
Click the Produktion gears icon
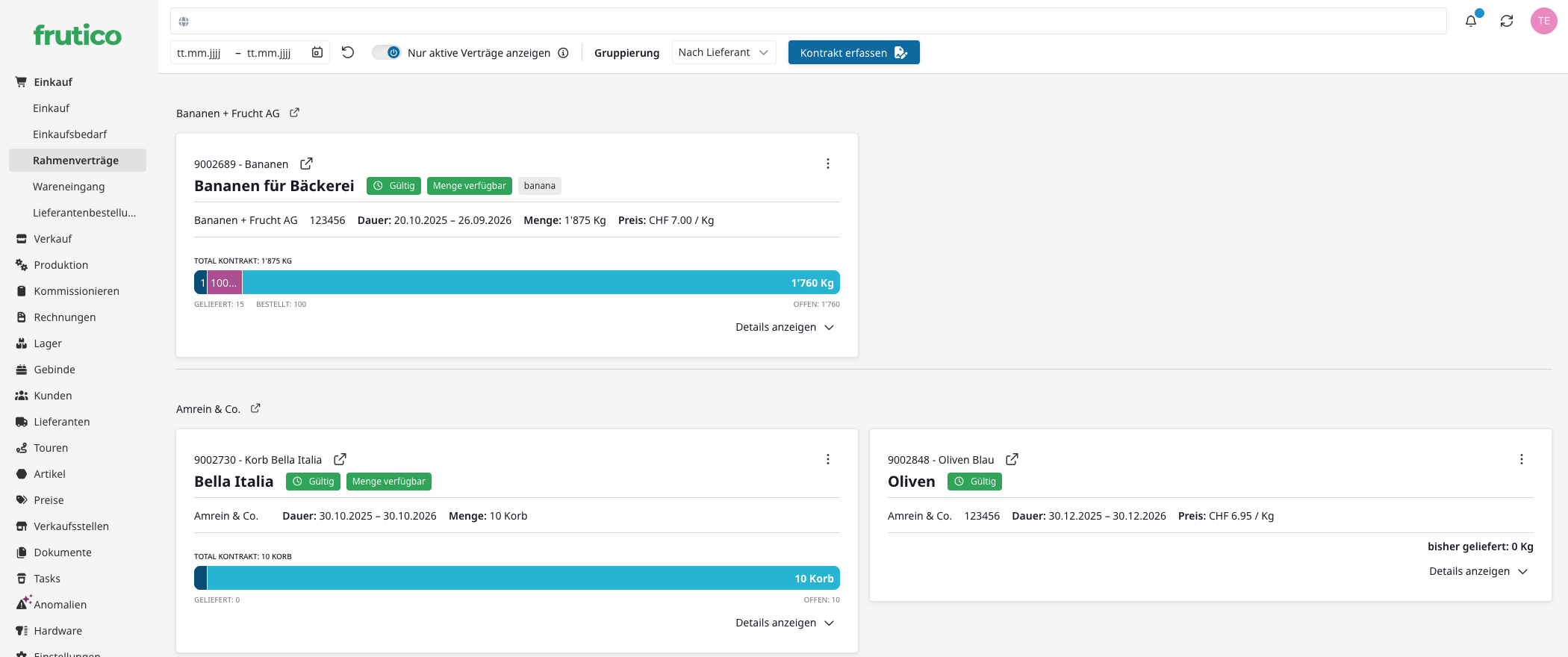coord(22,265)
